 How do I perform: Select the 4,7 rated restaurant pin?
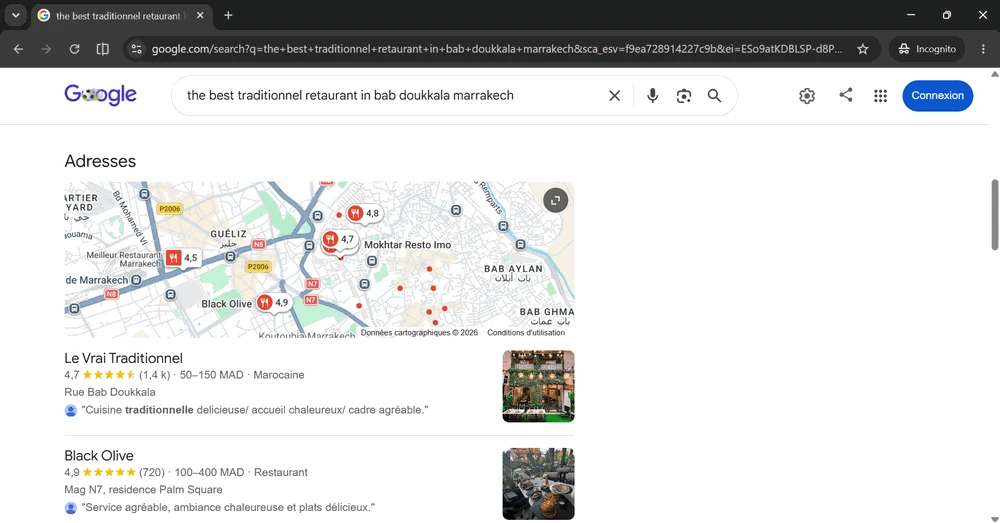point(339,240)
